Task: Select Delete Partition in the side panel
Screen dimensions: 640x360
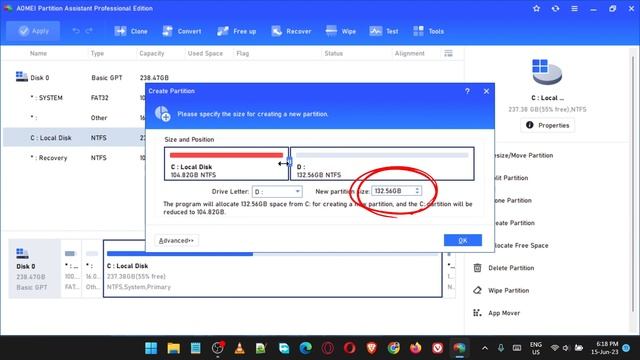Action: coord(511,268)
